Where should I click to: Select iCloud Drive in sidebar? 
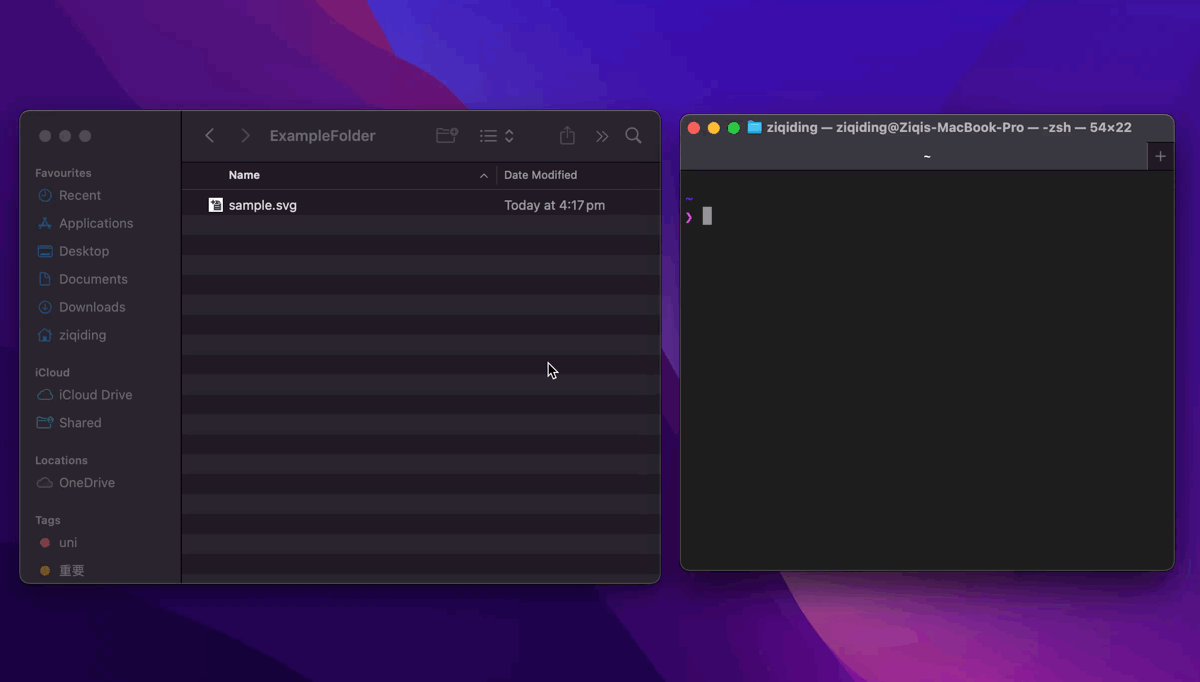[95, 395]
